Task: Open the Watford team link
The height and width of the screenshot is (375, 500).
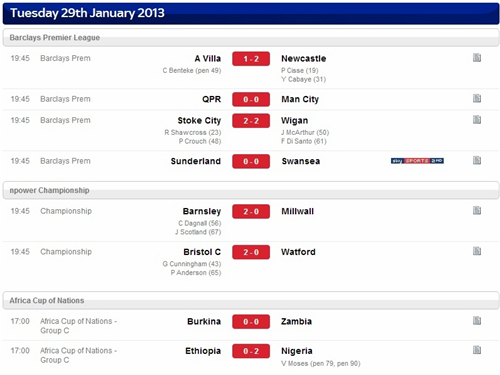Action: (298, 252)
